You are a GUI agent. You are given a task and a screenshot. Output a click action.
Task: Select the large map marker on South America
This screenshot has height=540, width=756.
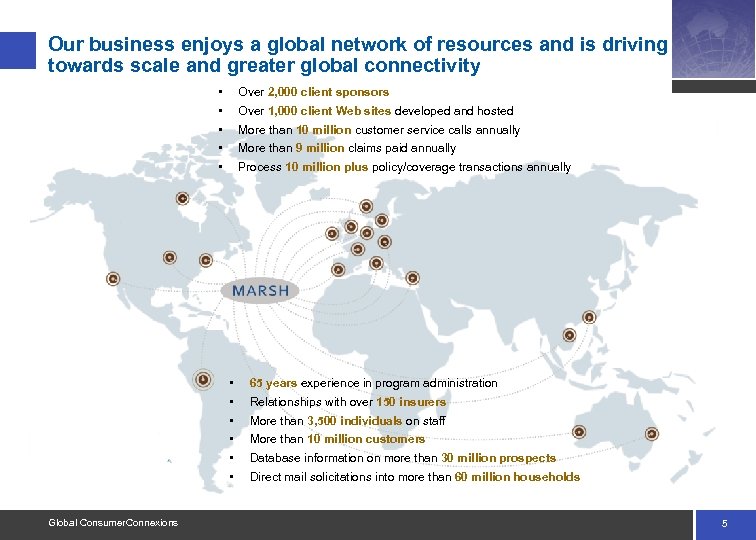[203, 379]
